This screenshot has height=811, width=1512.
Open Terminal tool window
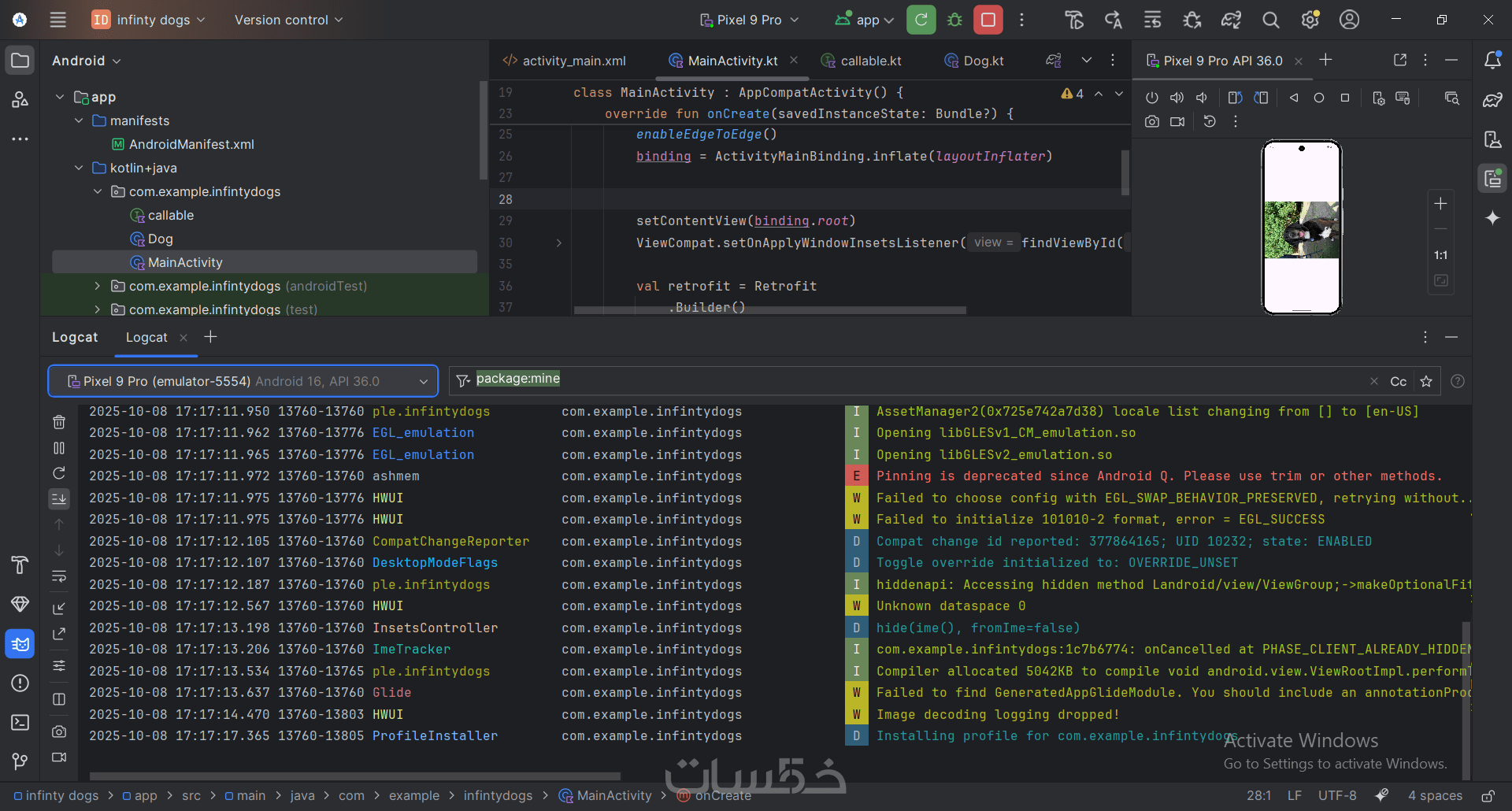(x=20, y=722)
